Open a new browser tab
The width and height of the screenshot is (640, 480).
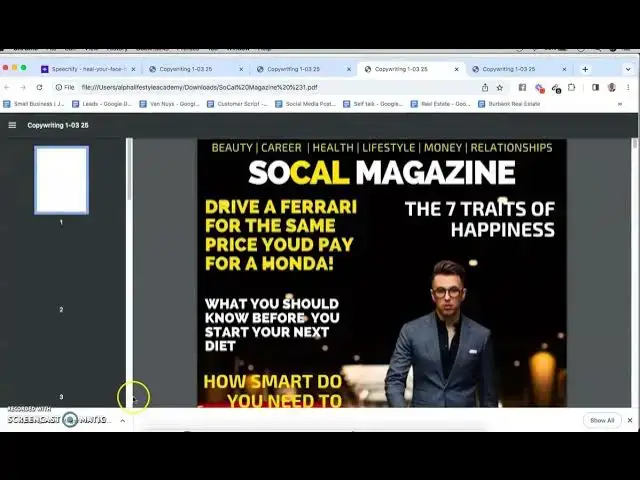tap(585, 69)
